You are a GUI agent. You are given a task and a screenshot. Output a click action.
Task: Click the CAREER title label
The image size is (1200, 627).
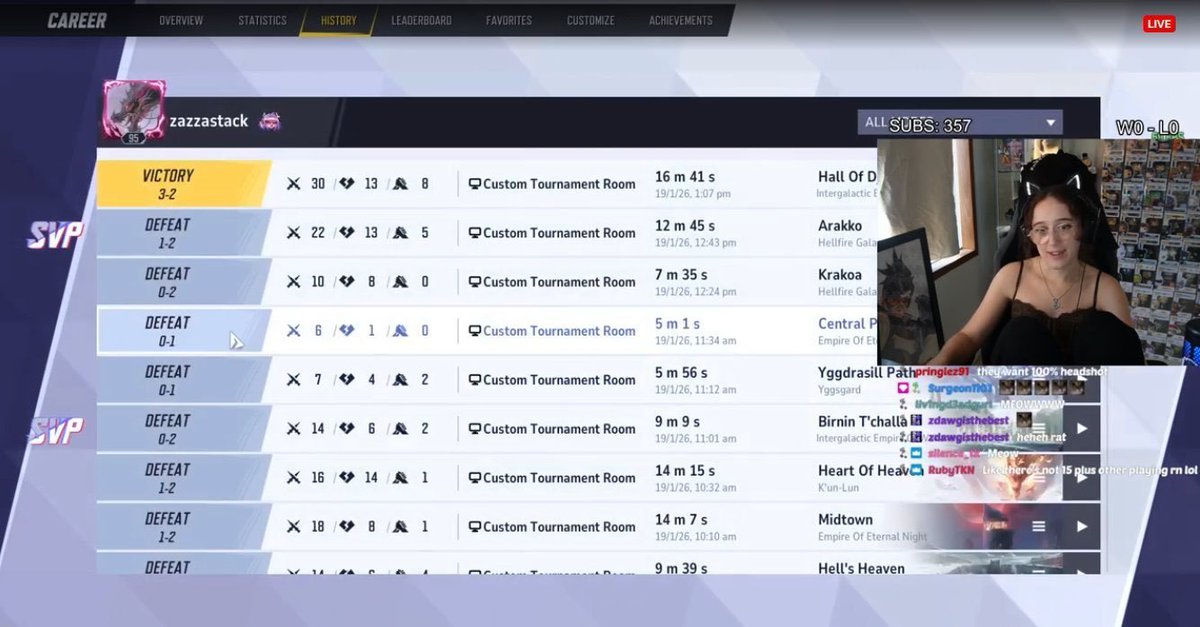[x=77, y=20]
